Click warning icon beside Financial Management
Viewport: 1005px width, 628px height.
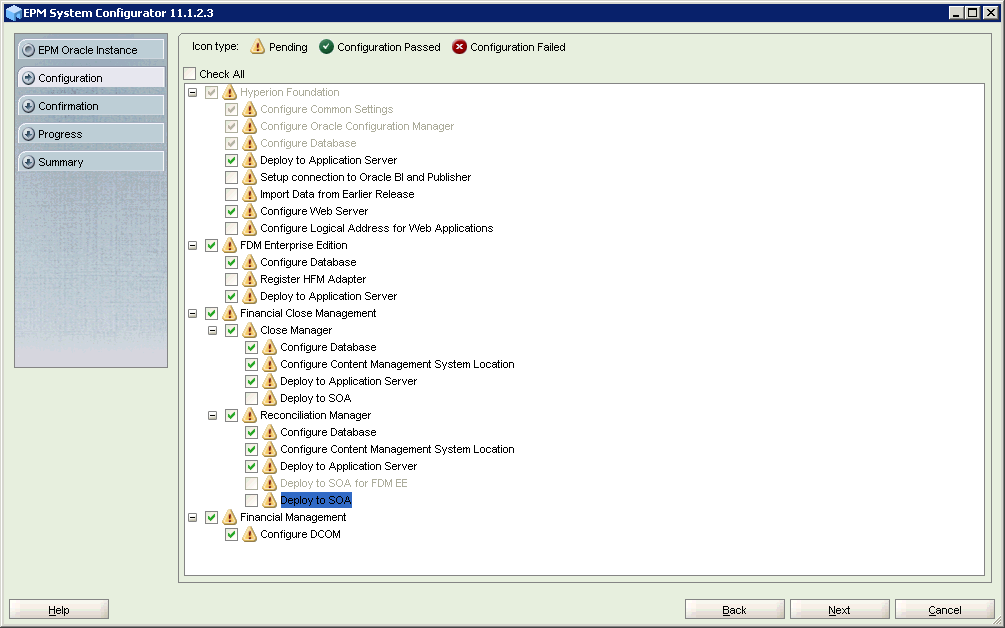point(229,517)
